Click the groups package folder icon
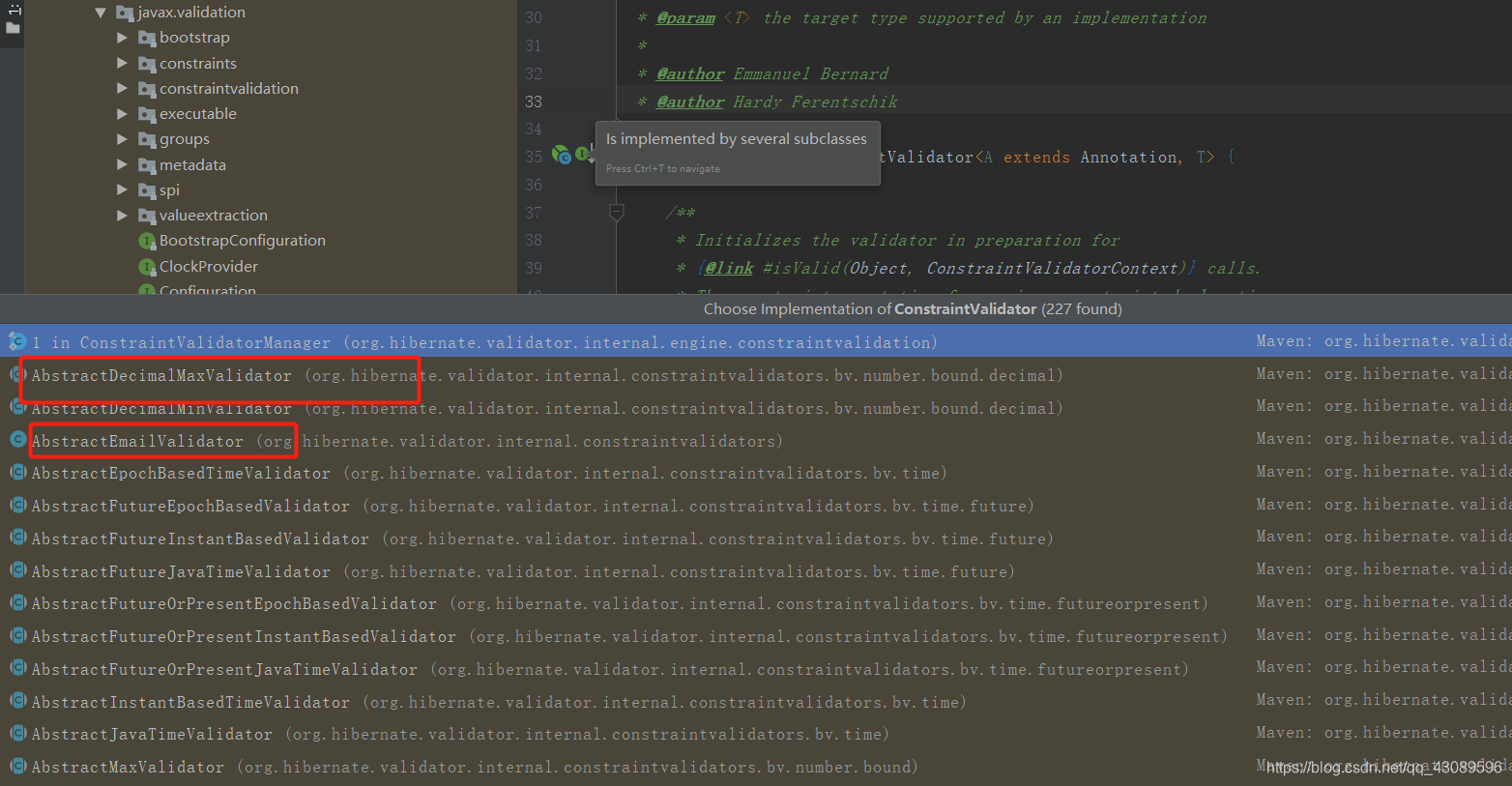 [x=147, y=139]
